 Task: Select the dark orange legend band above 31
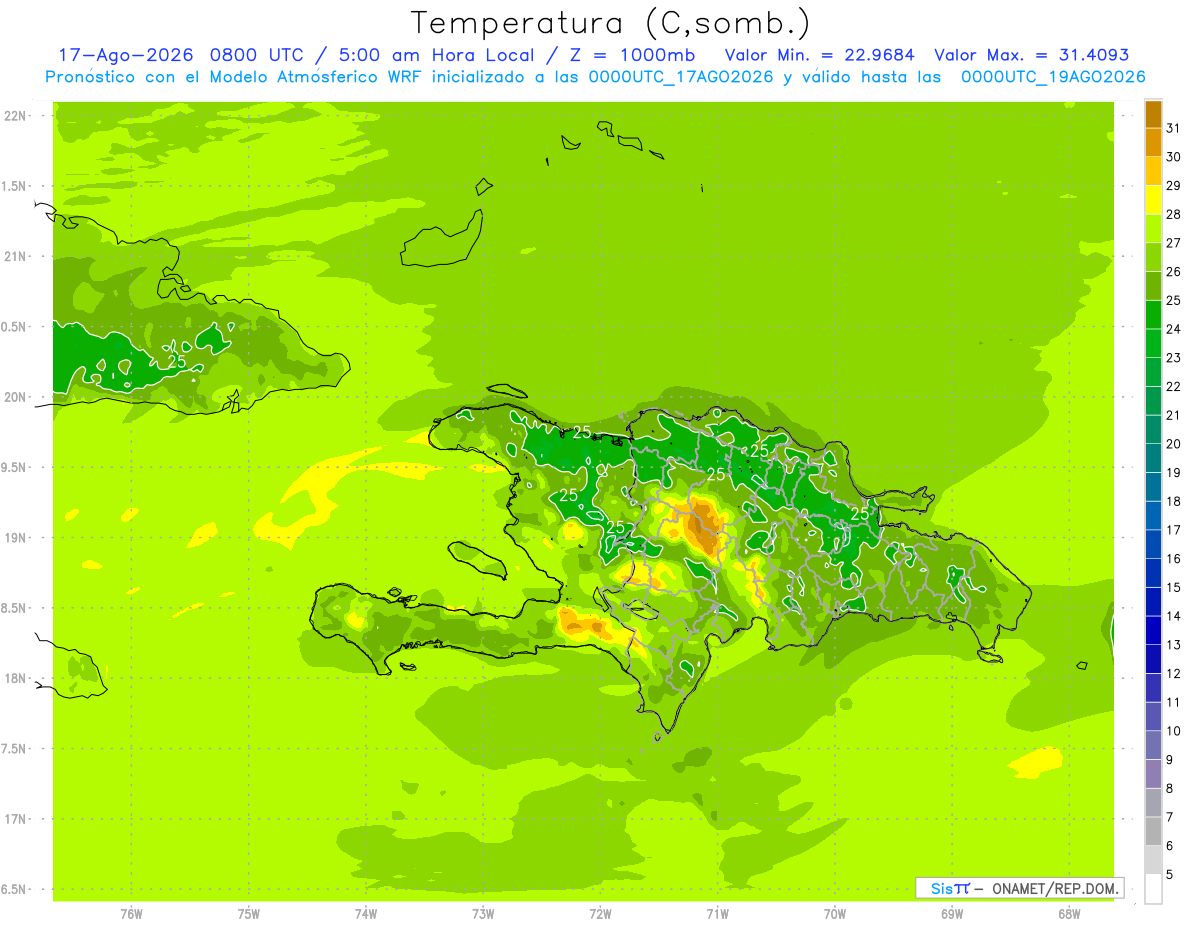click(x=1153, y=113)
